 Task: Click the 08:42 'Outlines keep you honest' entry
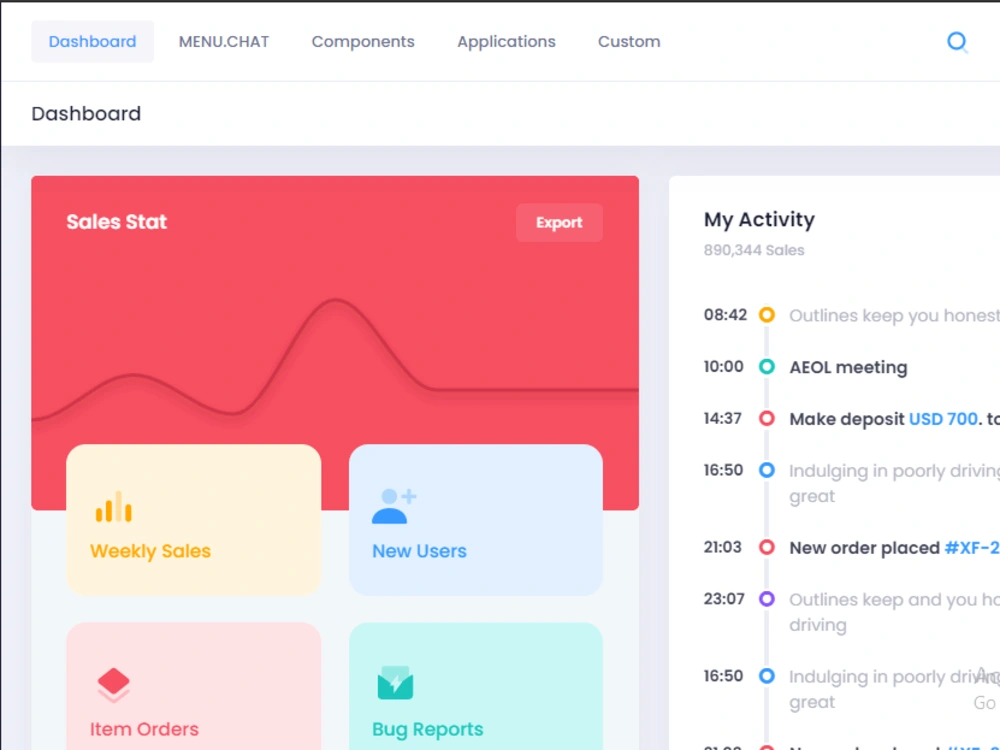point(894,316)
